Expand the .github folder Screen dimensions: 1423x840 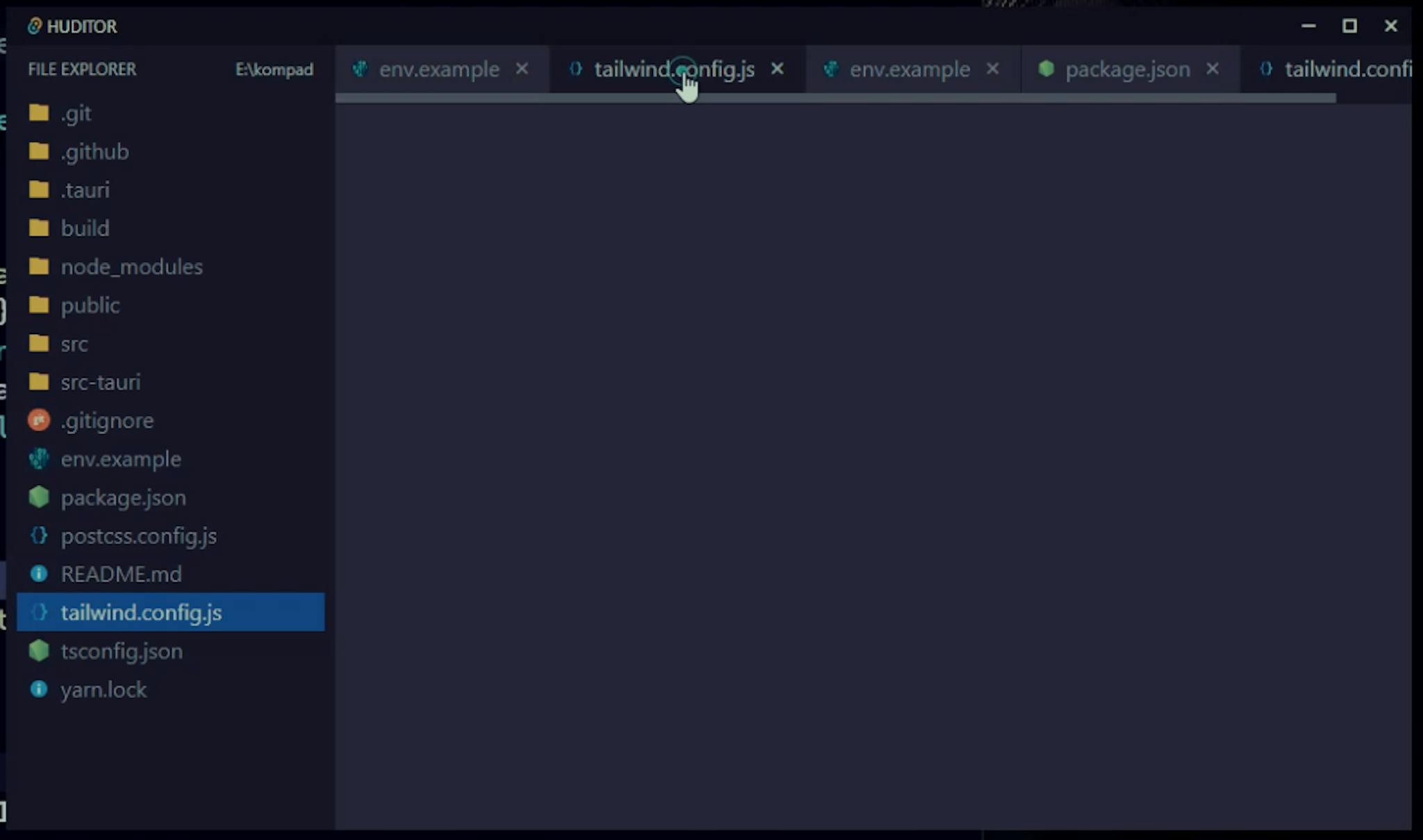pos(94,151)
